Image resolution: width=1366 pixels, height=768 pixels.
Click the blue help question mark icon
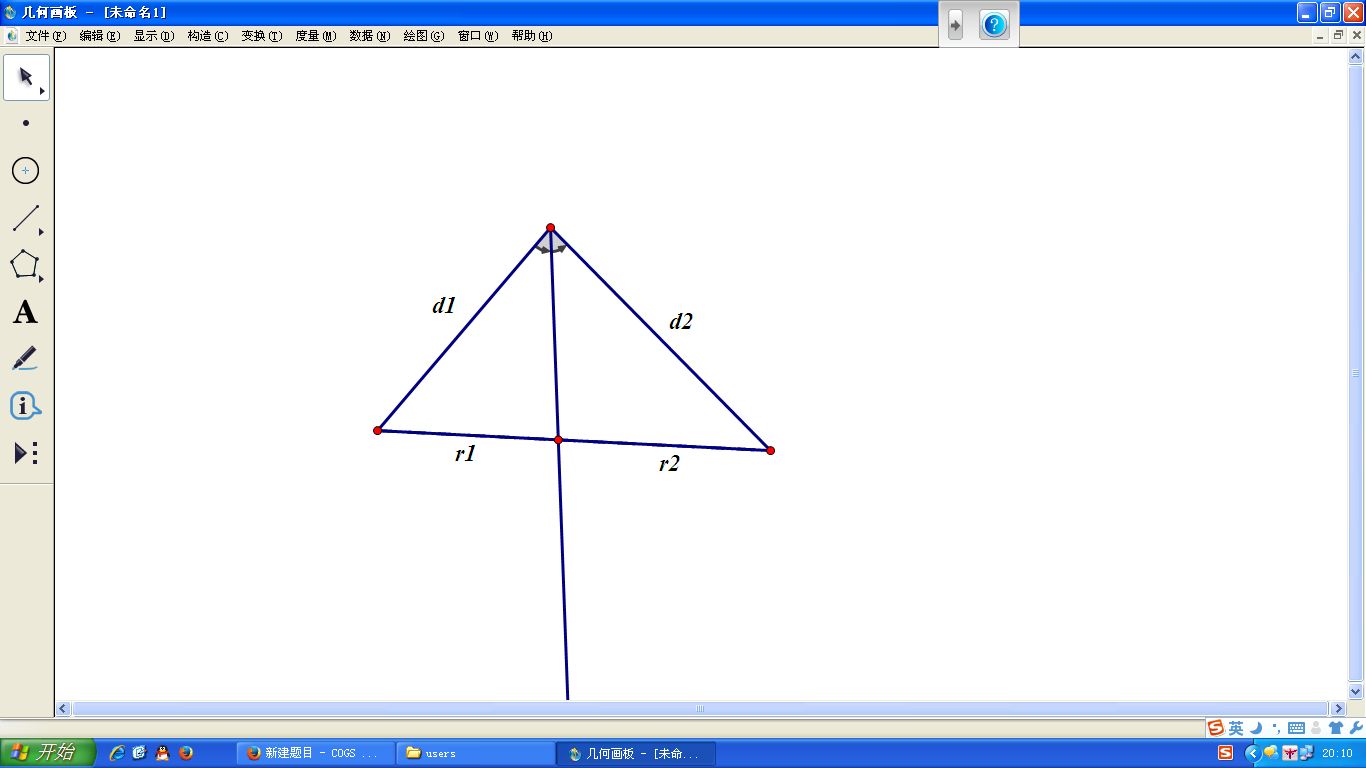994,25
